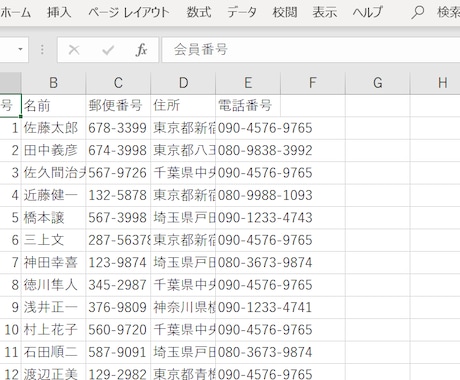Select the cell 石田順二
The image size is (460, 380).
pyautogui.click(x=53, y=352)
